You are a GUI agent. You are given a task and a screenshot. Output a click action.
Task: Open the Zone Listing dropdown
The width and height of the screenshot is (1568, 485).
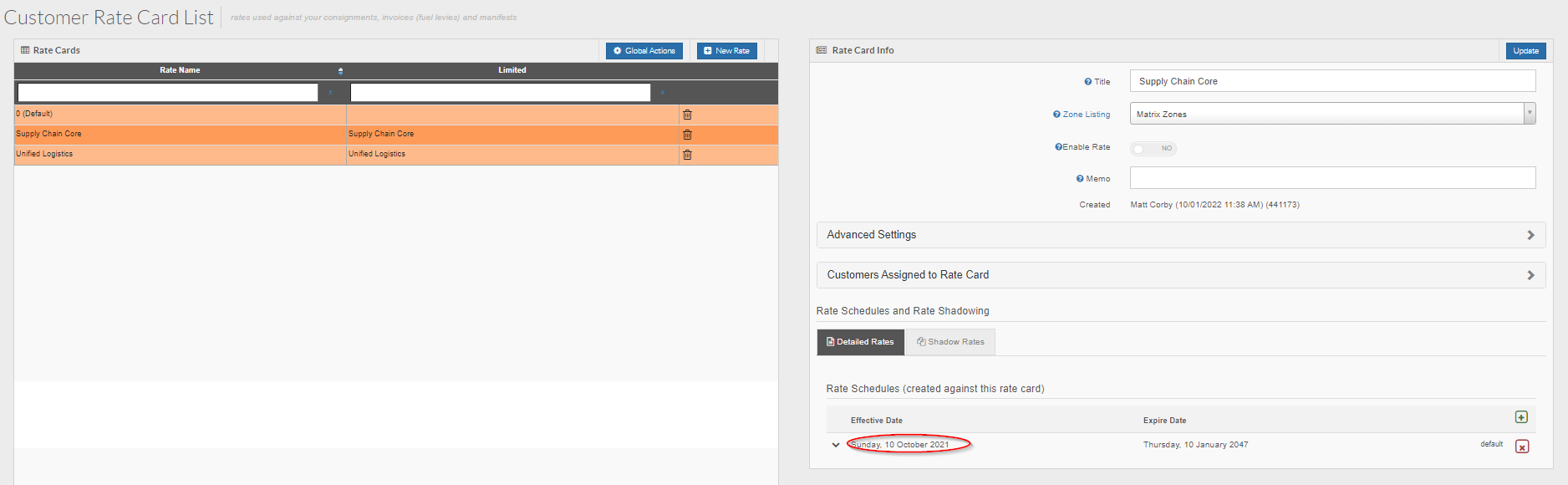(x=1332, y=114)
